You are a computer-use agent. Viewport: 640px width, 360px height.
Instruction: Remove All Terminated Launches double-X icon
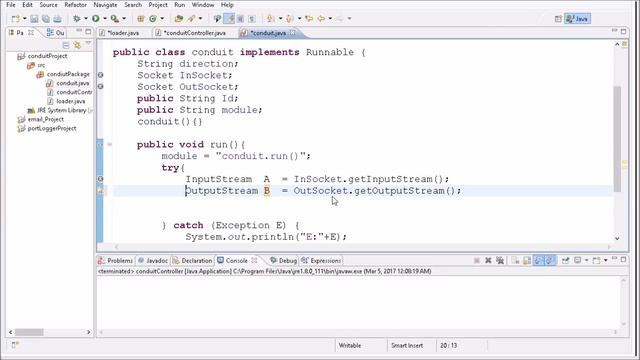pyautogui.click(x=500, y=260)
